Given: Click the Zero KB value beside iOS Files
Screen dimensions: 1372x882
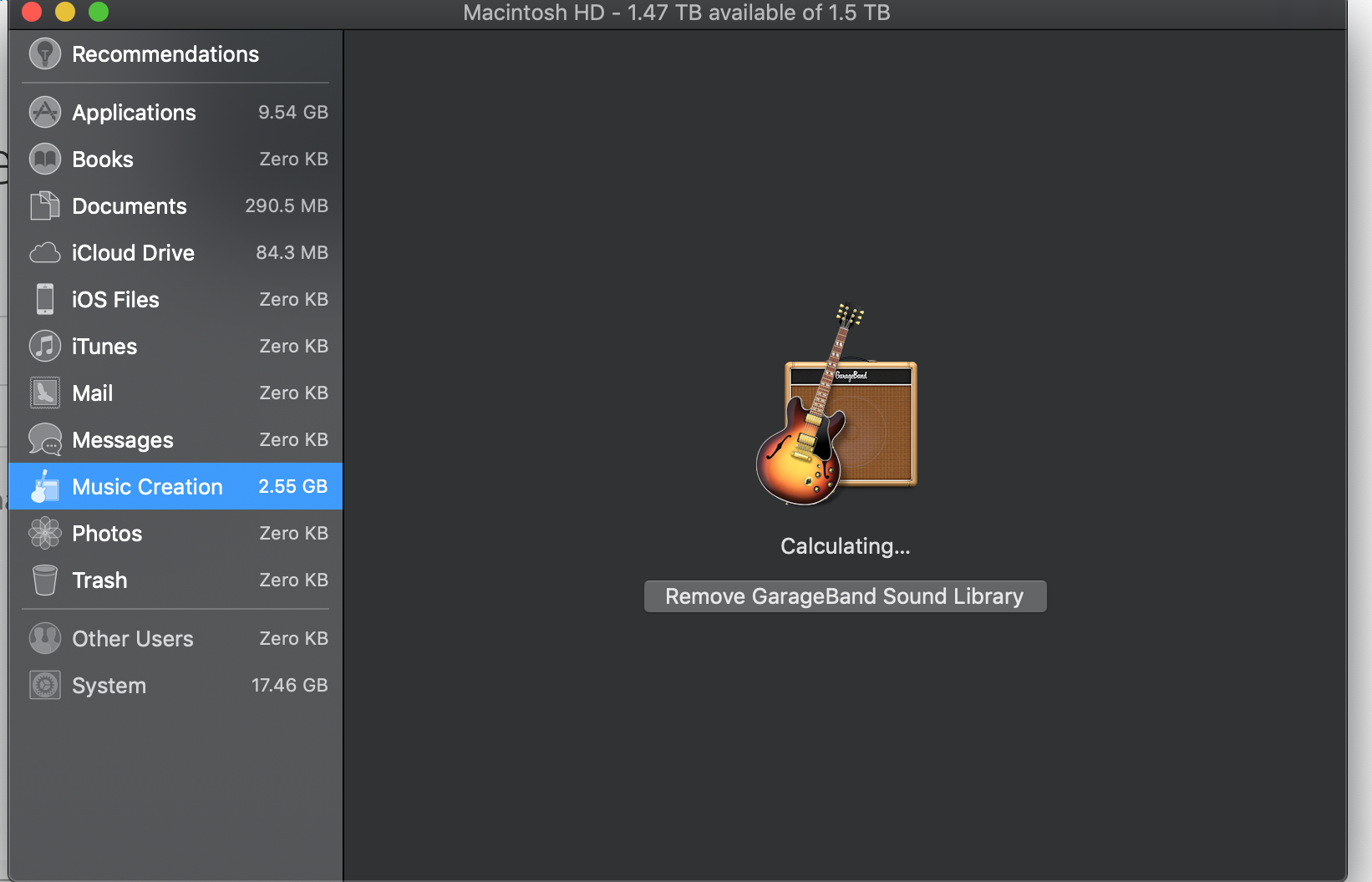Looking at the screenshot, I should pos(293,300).
